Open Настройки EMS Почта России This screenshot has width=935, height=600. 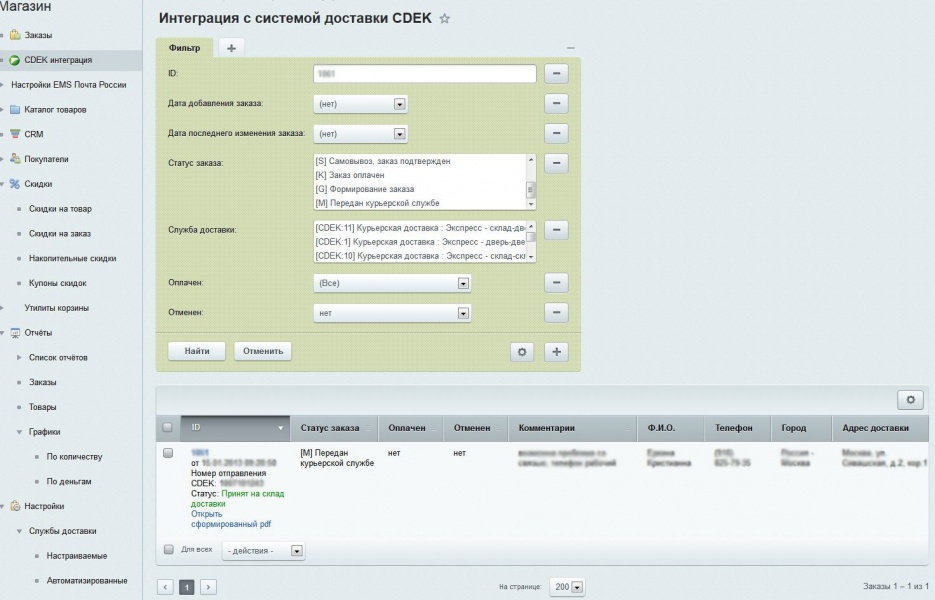tap(69, 85)
